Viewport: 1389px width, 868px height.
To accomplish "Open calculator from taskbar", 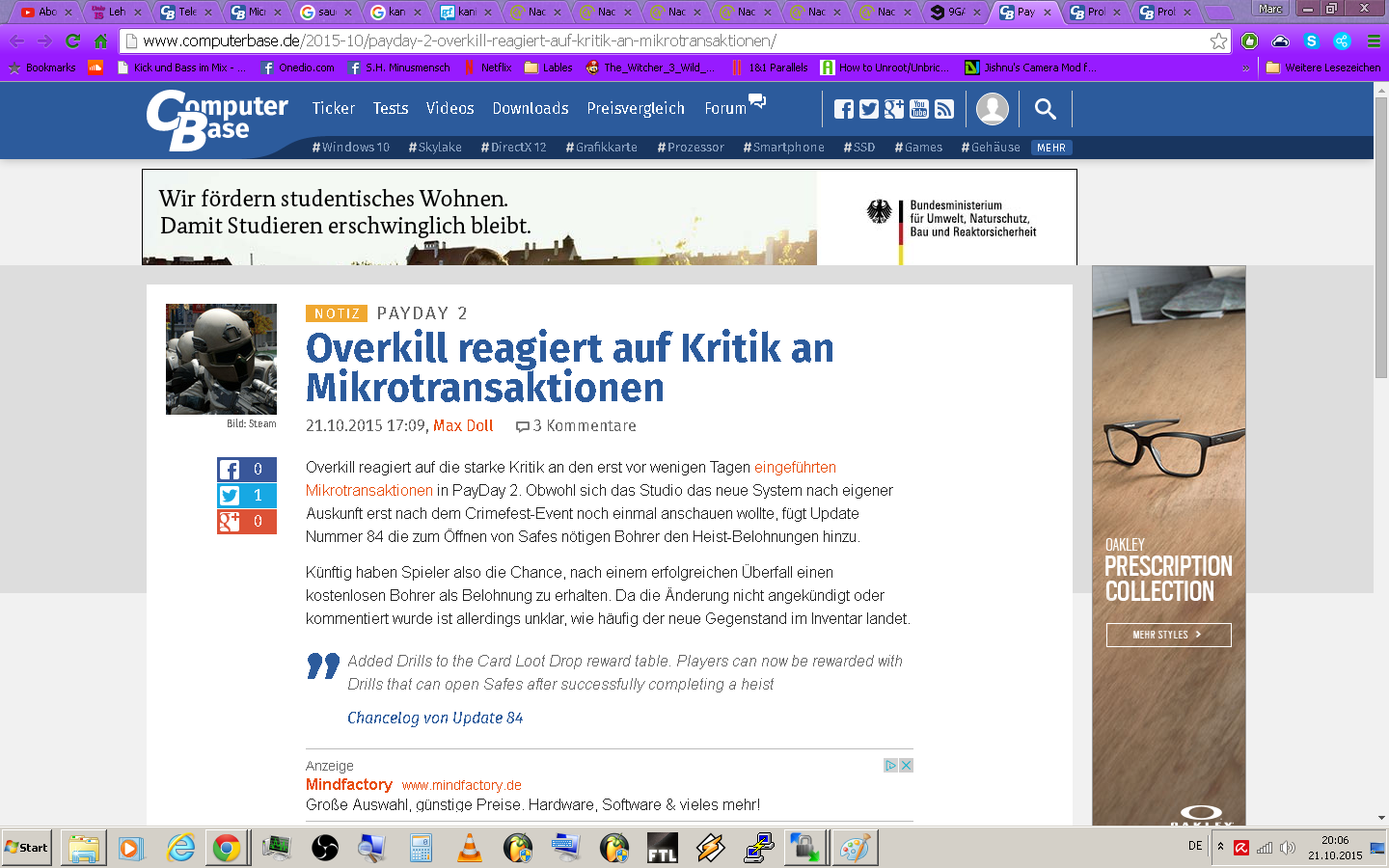I will click(x=421, y=848).
